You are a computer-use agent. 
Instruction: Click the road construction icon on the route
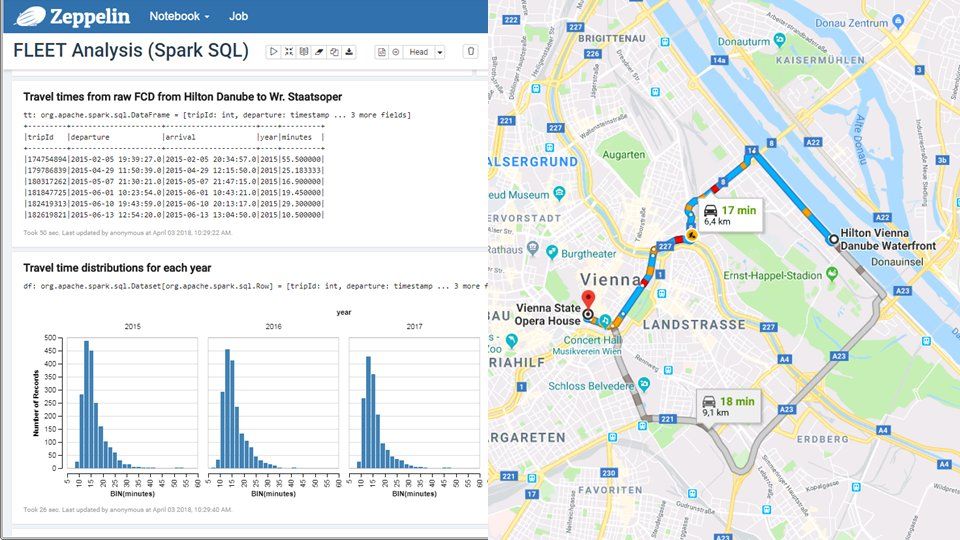tap(691, 234)
